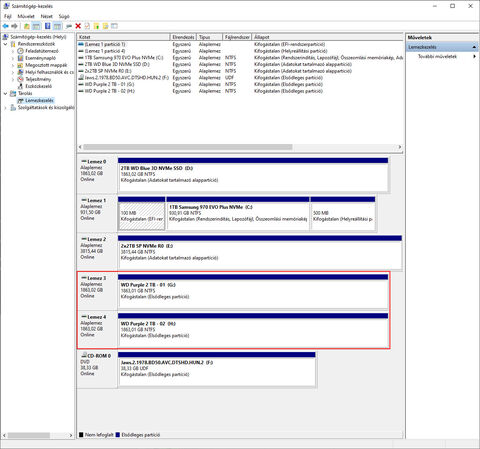The image size is (480, 449).
Task: Open the Súgó menu
Action: [x=64, y=16]
